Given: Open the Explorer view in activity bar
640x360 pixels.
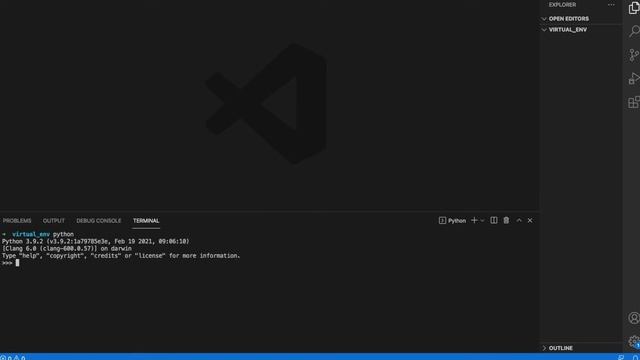Looking at the screenshot, I should coord(634,8).
